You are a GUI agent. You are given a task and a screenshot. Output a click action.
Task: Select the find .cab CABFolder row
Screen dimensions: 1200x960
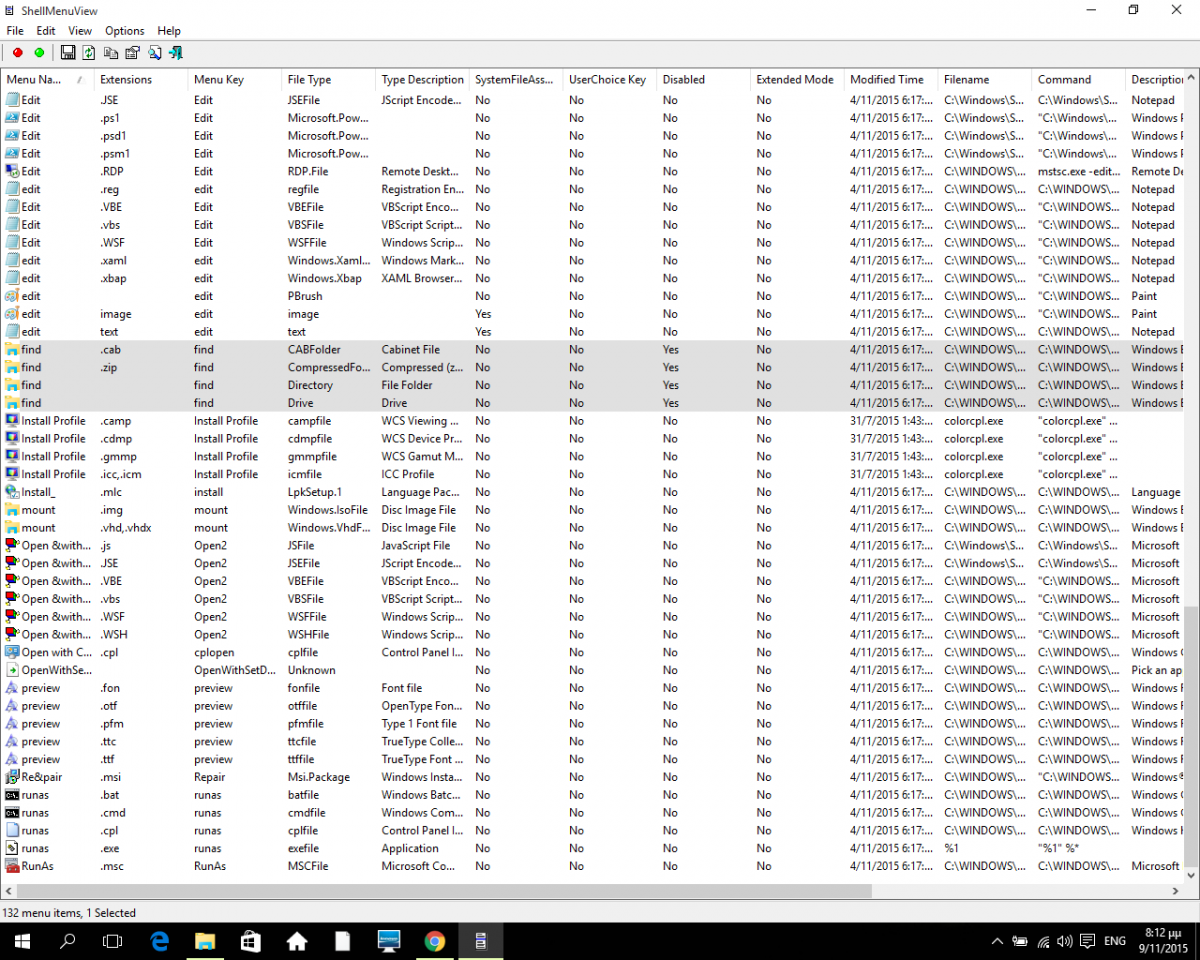pyautogui.click(x=300, y=350)
